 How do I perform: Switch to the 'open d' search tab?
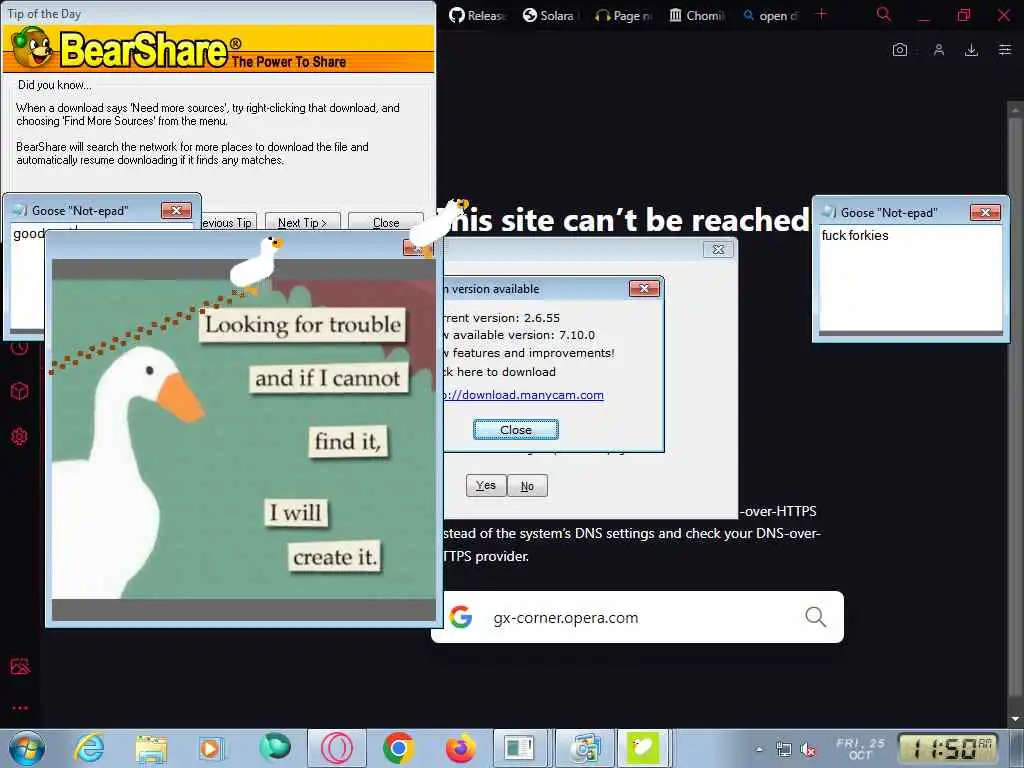[x=771, y=15]
